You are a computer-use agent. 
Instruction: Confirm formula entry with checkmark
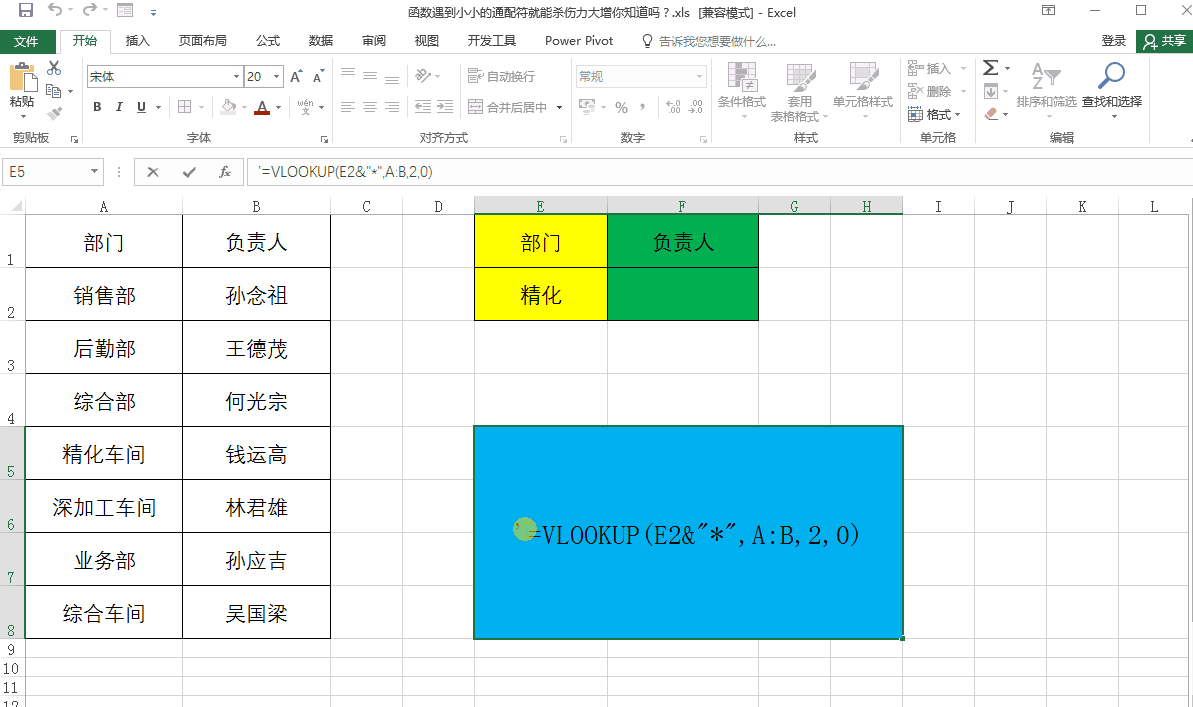point(189,172)
